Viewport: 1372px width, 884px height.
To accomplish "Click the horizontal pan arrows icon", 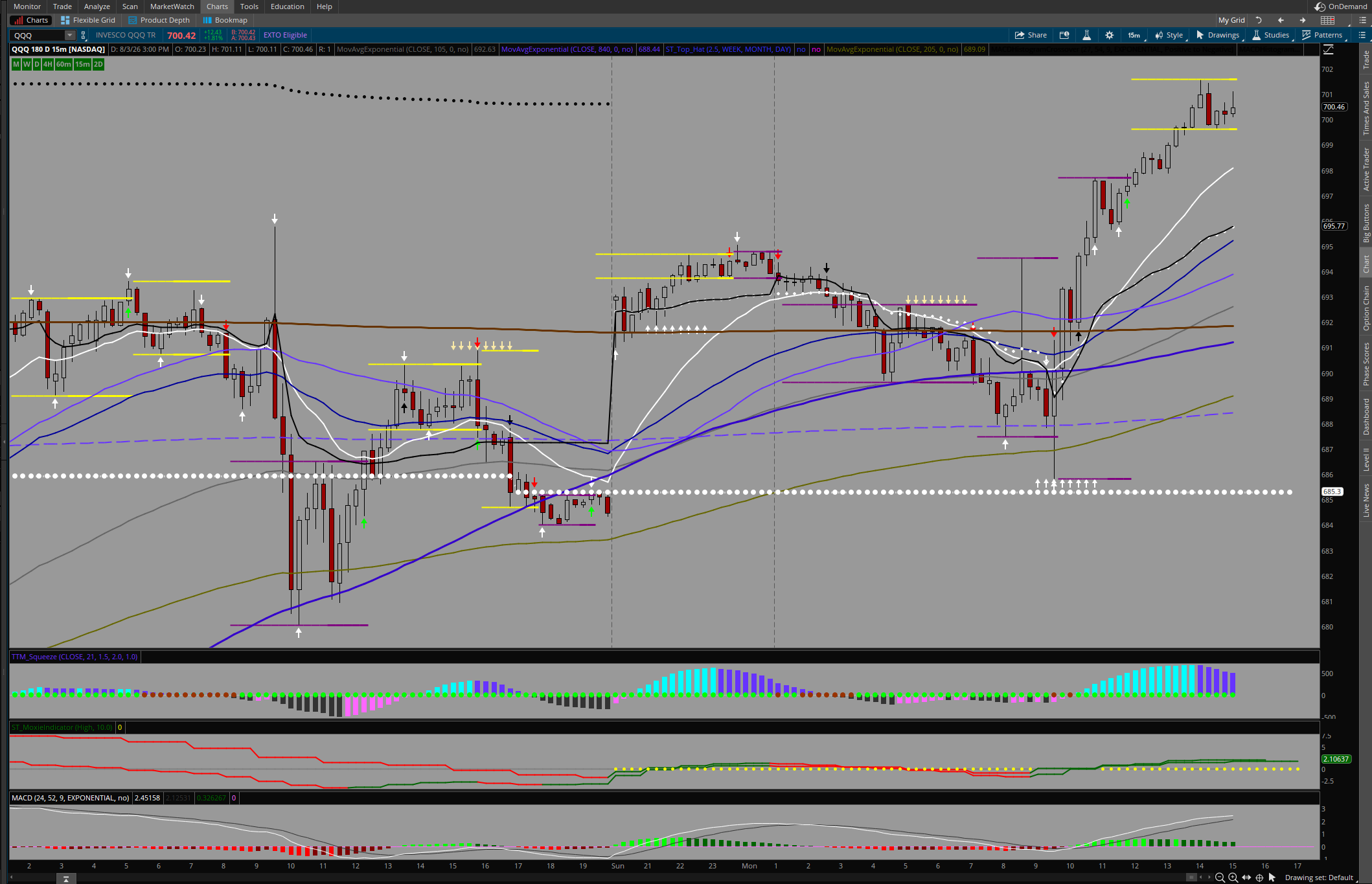I will (x=1246, y=878).
